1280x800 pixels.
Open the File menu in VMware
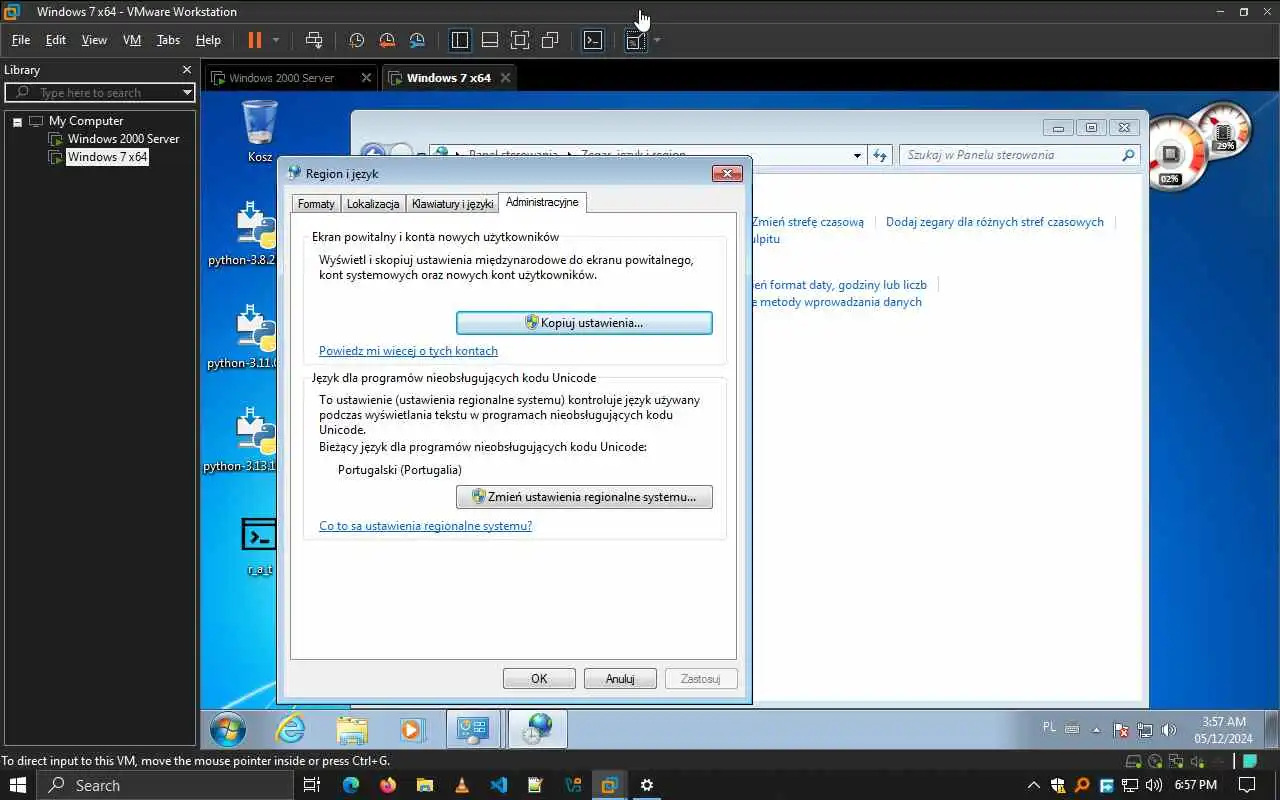click(x=21, y=40)
